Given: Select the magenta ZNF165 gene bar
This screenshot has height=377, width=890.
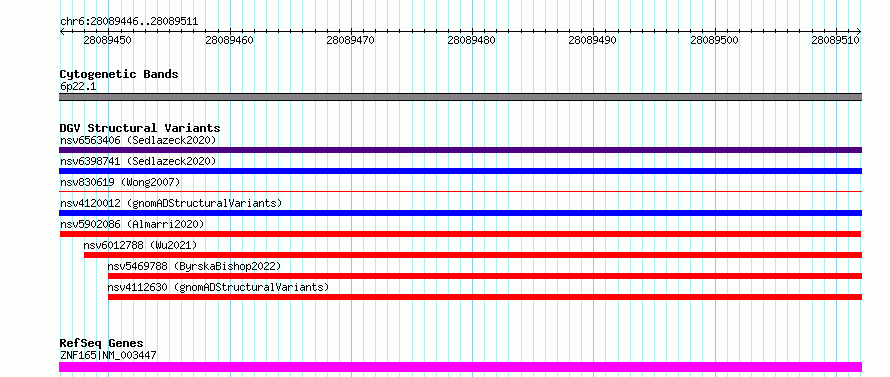Looking at the screenshot, I should click(x=460, y=367).
